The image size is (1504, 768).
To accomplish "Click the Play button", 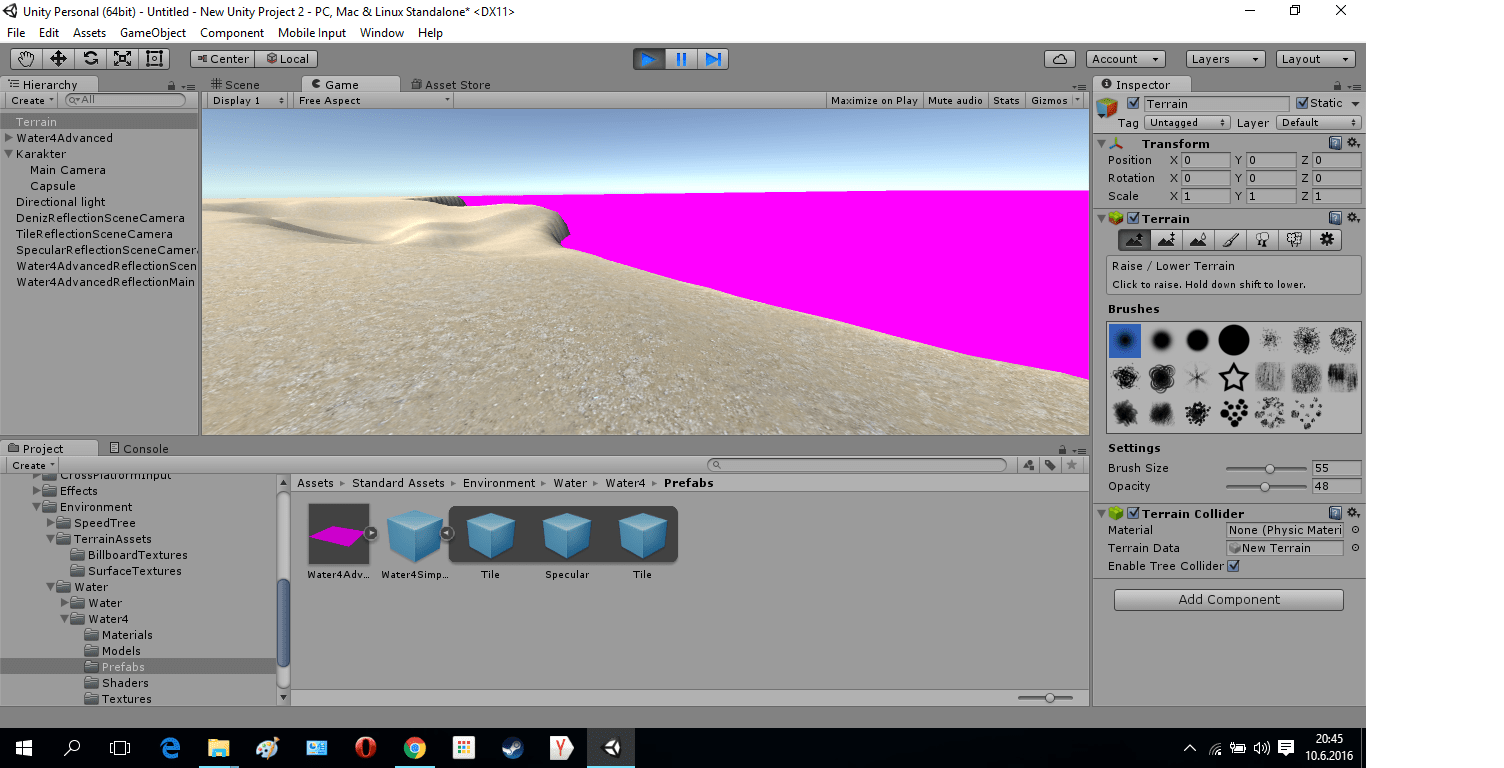I will click(x=649, y=59).
